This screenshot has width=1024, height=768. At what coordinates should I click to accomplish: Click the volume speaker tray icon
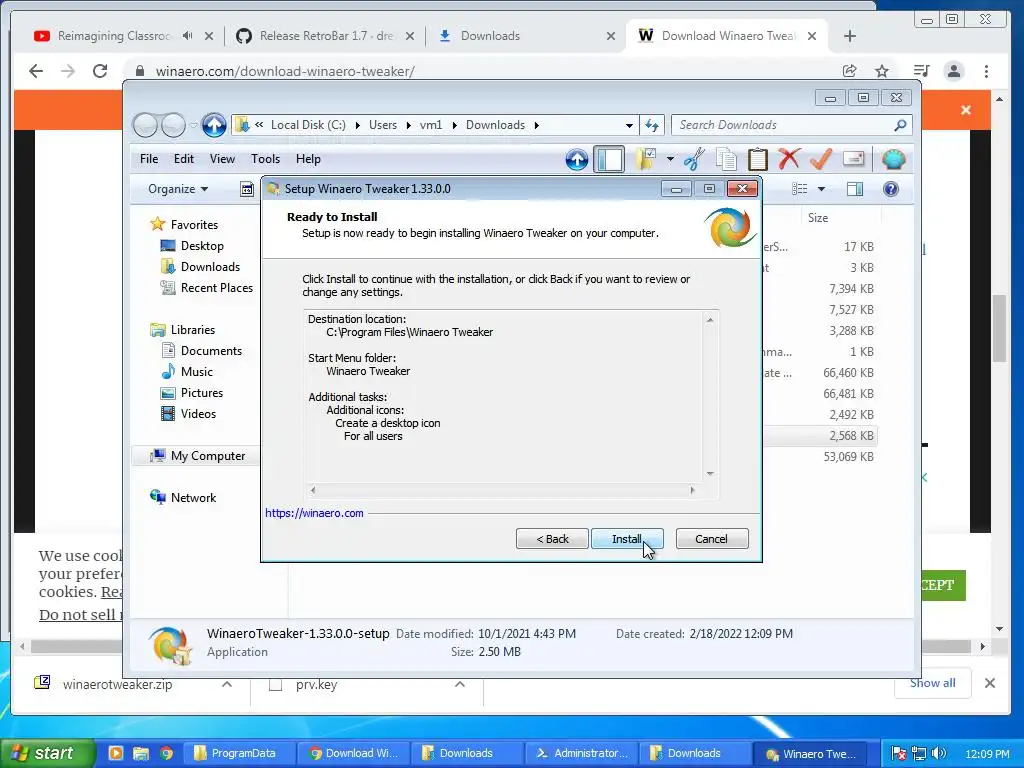click(x=939, y=754)
